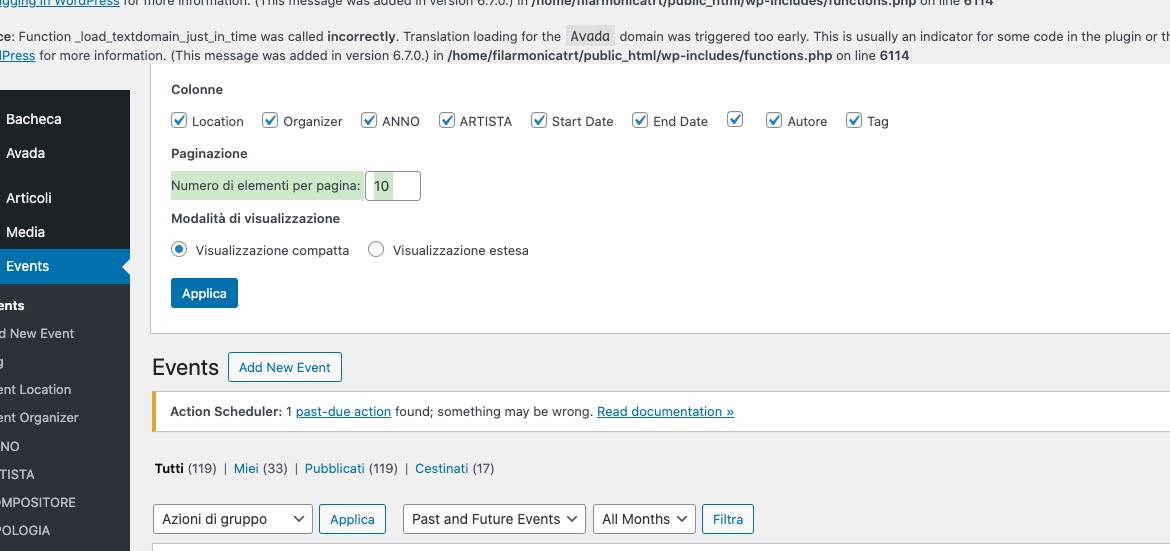Expand Past and Future Events dropdown

click(x=494, y=519)
